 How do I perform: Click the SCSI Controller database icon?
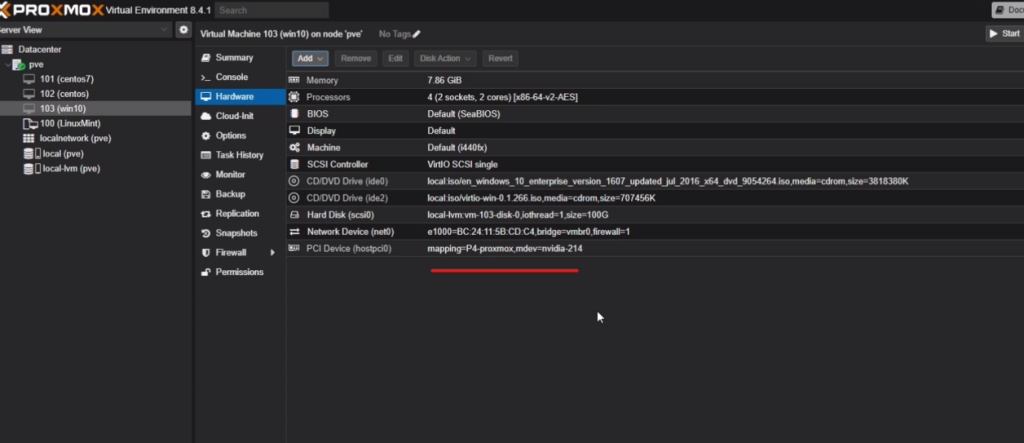(295, 165)
